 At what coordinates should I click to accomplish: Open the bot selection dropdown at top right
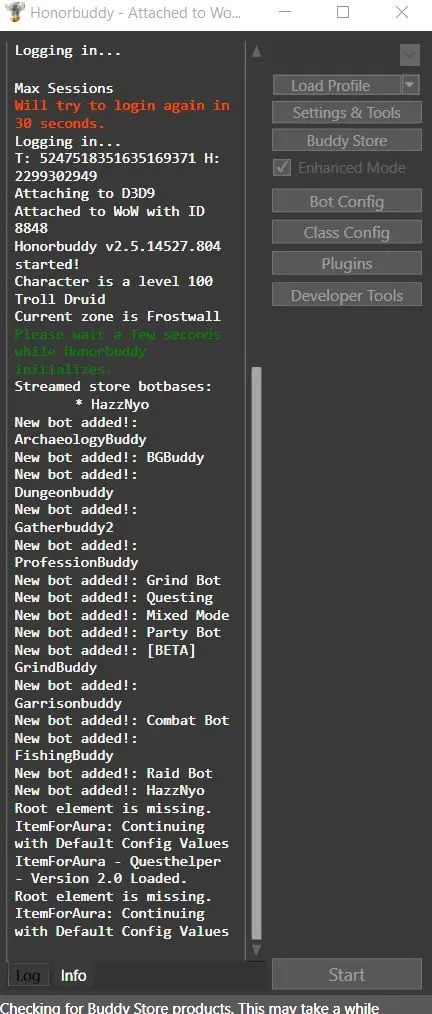409,56
